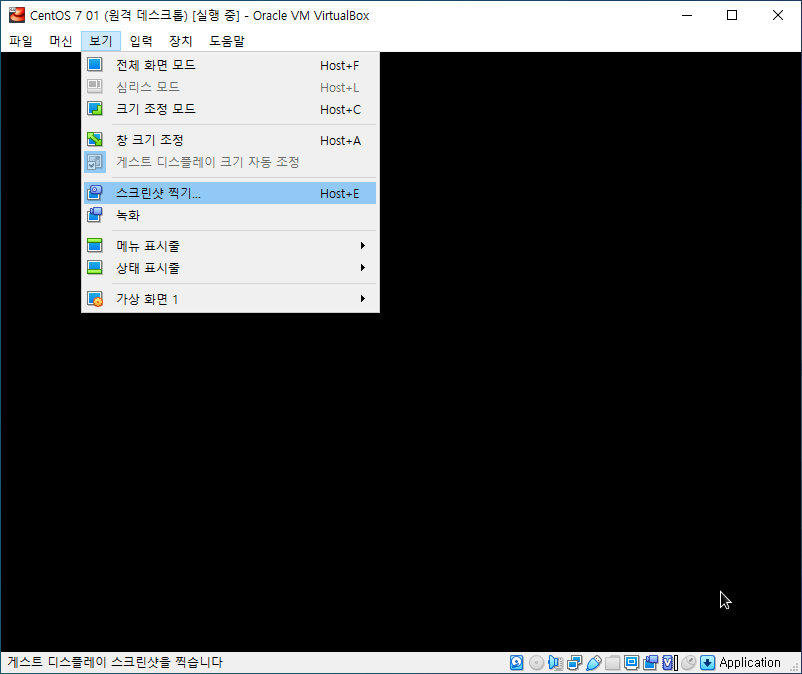Open the 도움말 menu

227,41
